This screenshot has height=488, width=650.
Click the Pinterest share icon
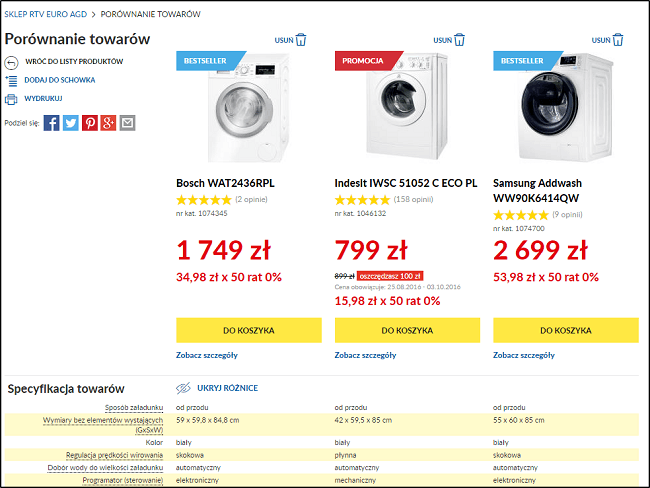point(90,123)
